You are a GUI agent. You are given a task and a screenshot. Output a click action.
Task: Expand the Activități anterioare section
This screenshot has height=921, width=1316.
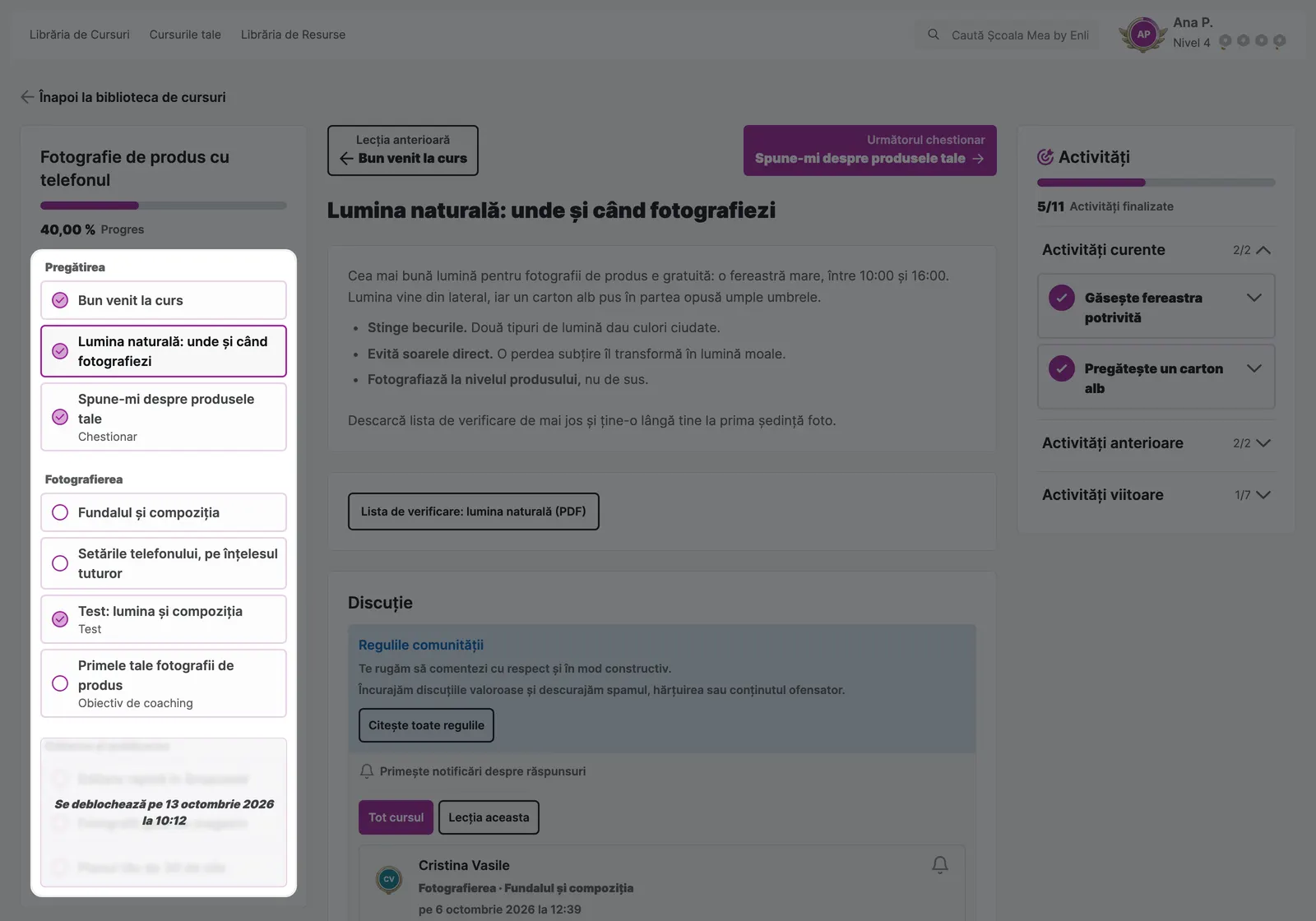pos(1263,443)
